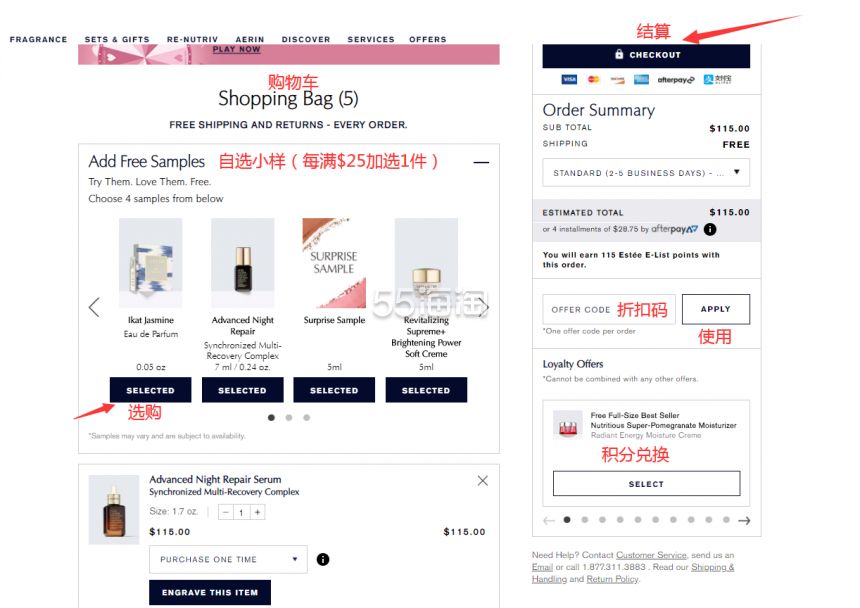Open info icon beside Purchase One Time
Viewport: 860px width, 608px height.
[323, 559]
